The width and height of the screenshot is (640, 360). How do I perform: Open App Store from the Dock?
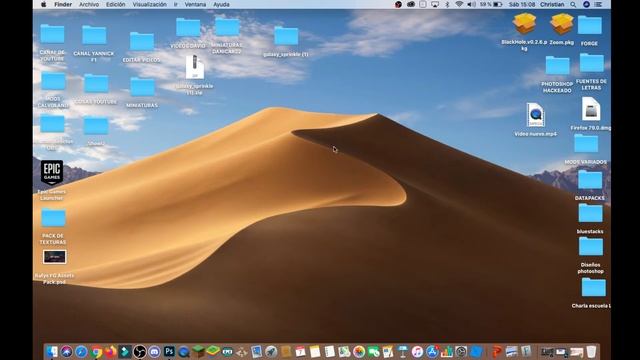click(432, 351)
